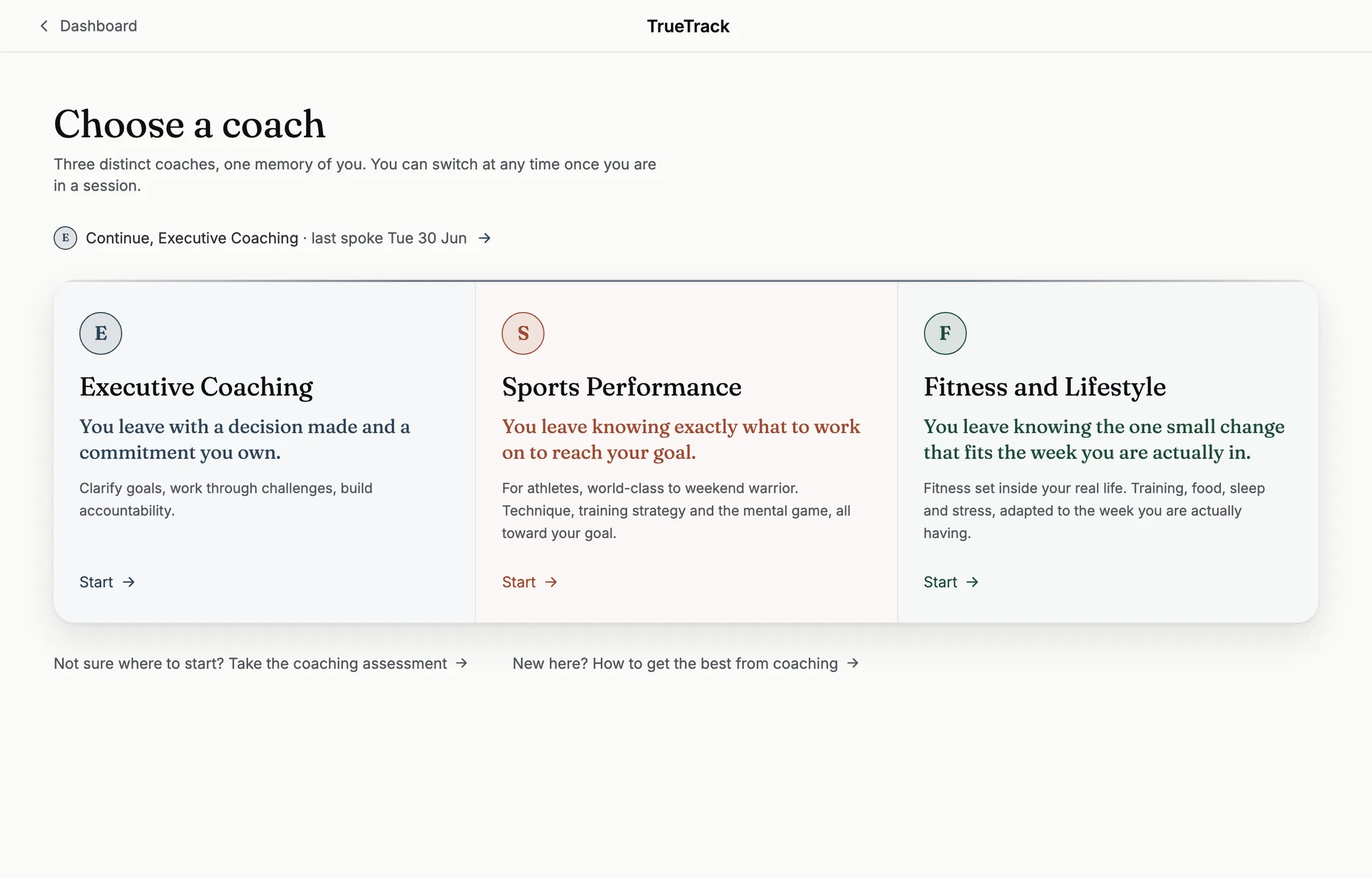Click 'Clarify goals, work through challenges' description

(226, 499)
